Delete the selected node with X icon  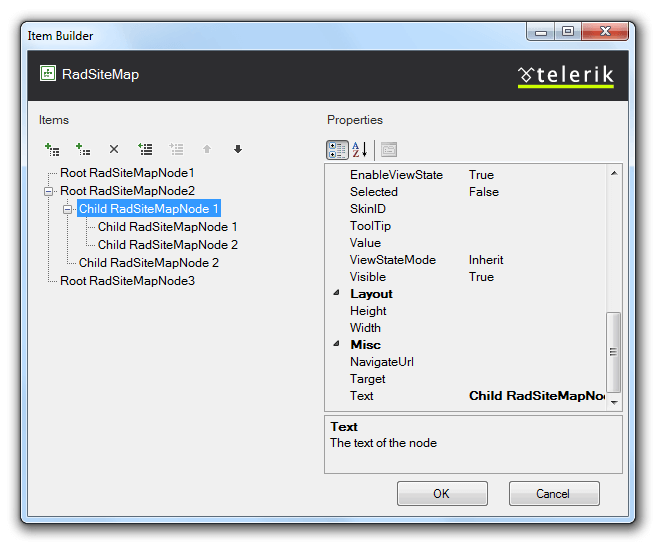114,149
